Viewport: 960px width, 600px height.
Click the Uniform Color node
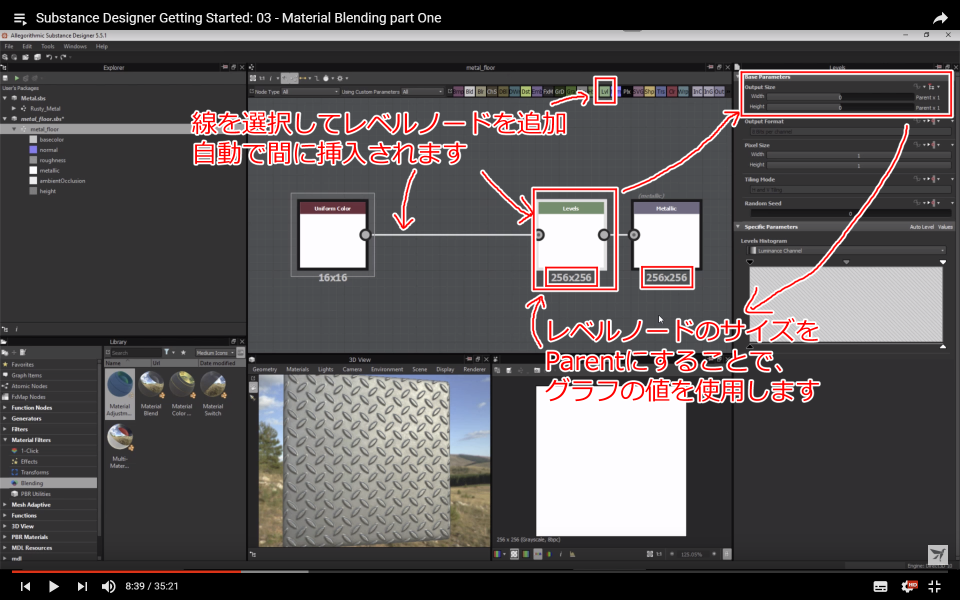332,234
